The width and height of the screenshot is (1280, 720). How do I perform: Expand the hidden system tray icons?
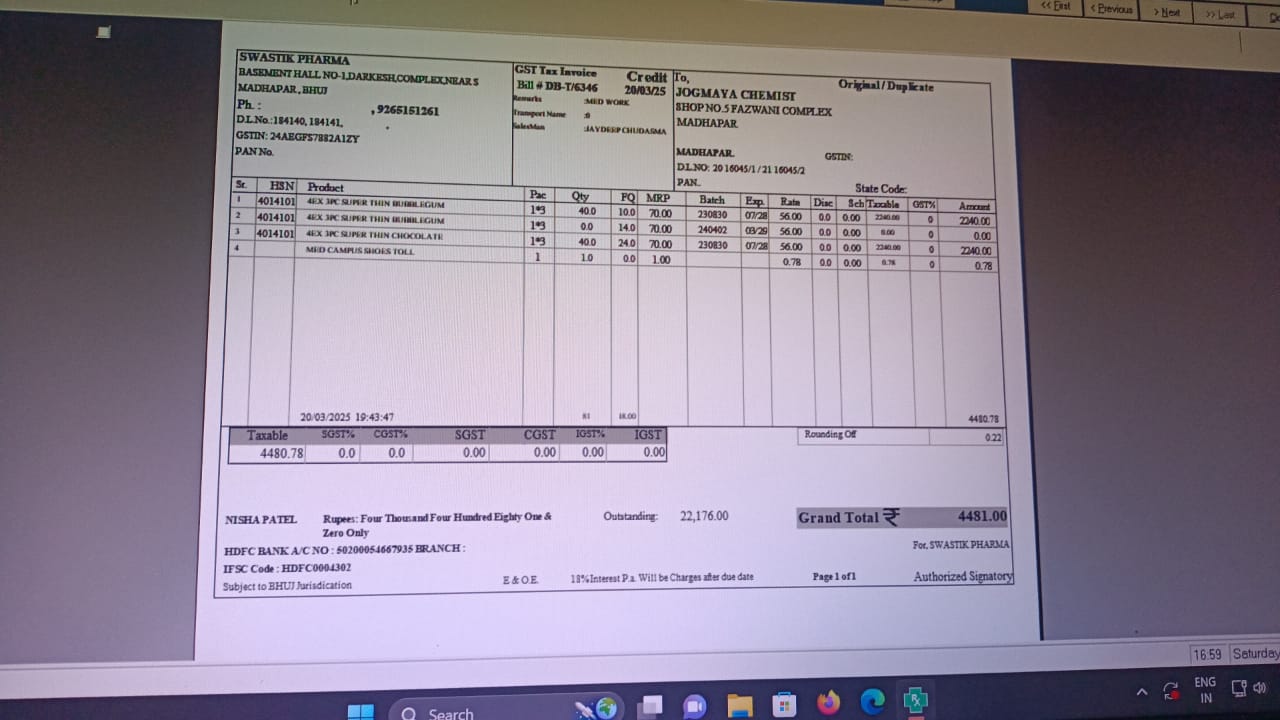[x=1141, y=692]
